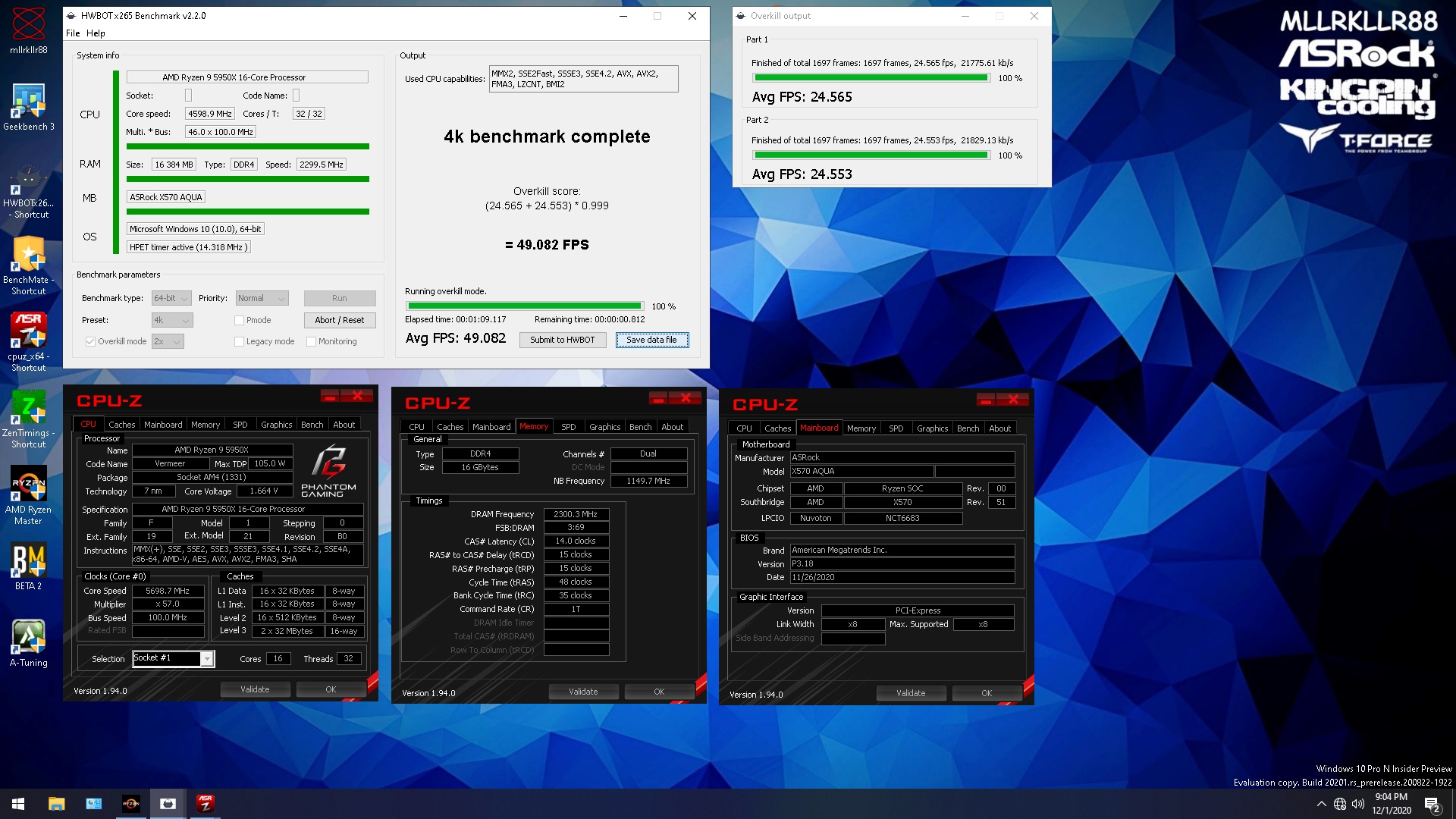Click the Core Voltage 1.664 V value

264,491
